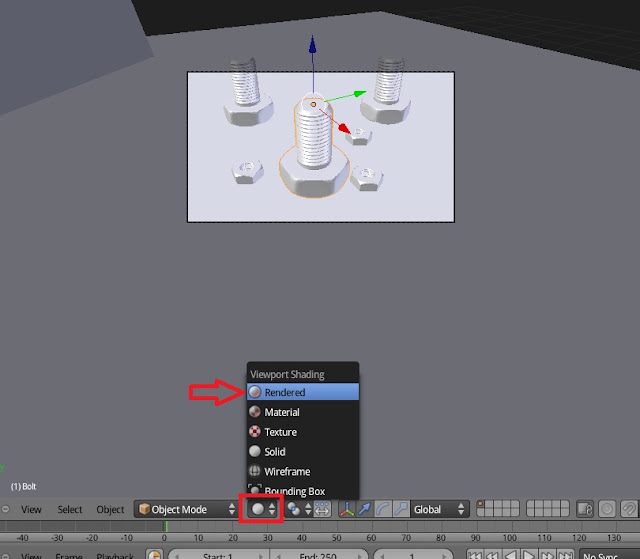
Task: Open the View menu in 3D header
Action: tap(31, 509)
